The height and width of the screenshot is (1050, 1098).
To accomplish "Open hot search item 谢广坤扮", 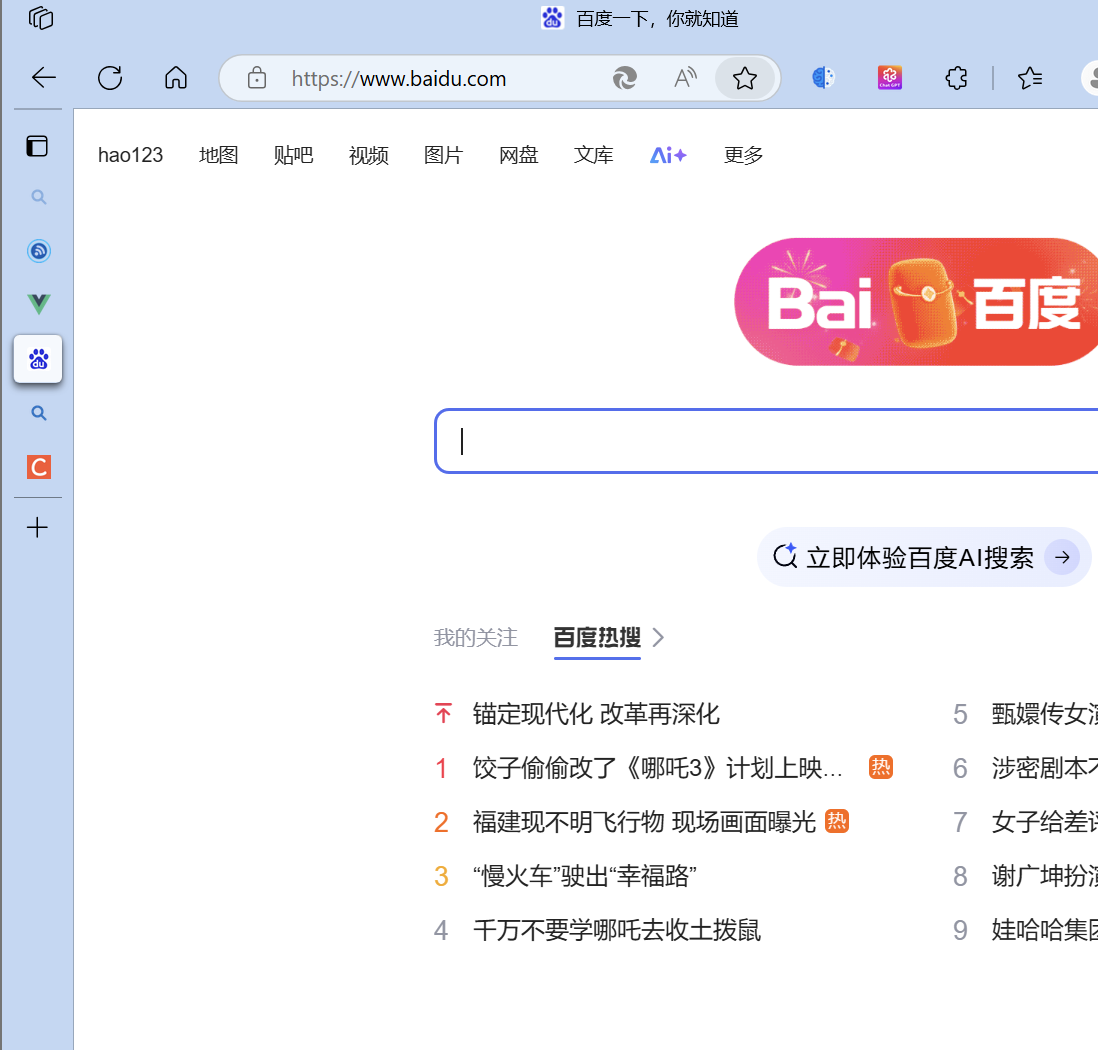I will (1044, 876).
